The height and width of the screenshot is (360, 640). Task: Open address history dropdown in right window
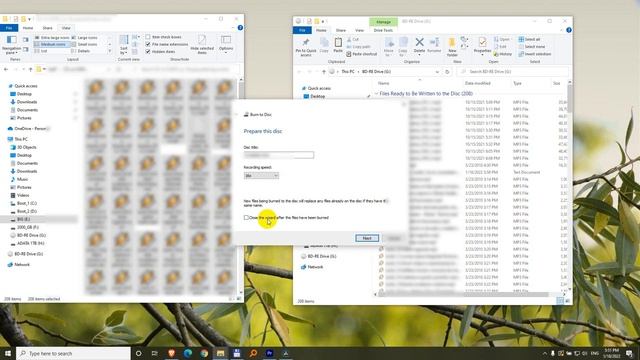click(438, 72)
